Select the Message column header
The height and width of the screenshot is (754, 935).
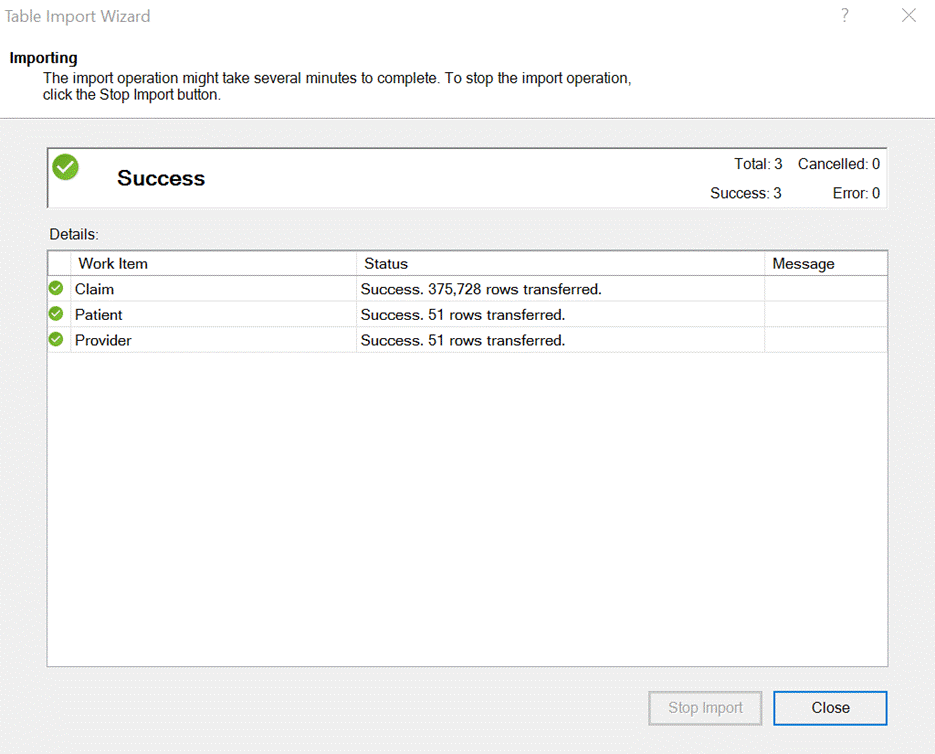click(826, 264)
